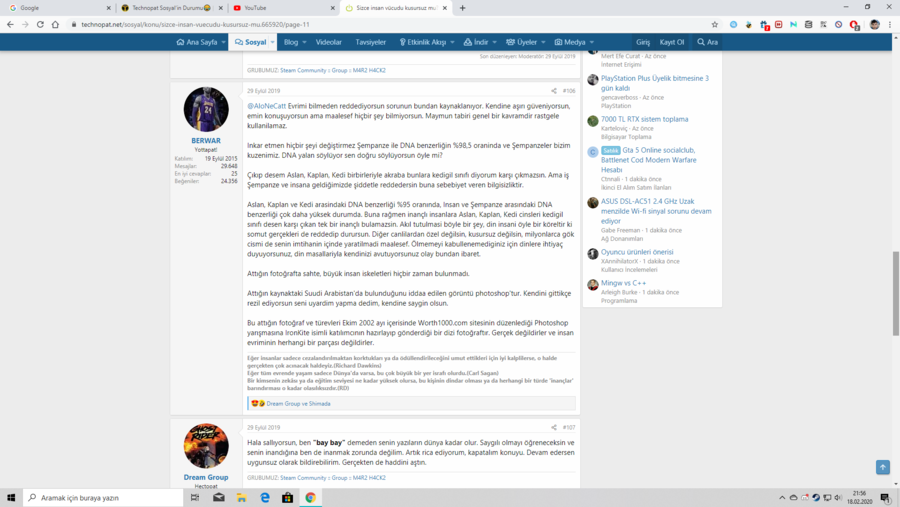The height and width of the screenshot is (507, 900).
Task: Open the Videolar navigation item
Action: (x=328, y=42)
